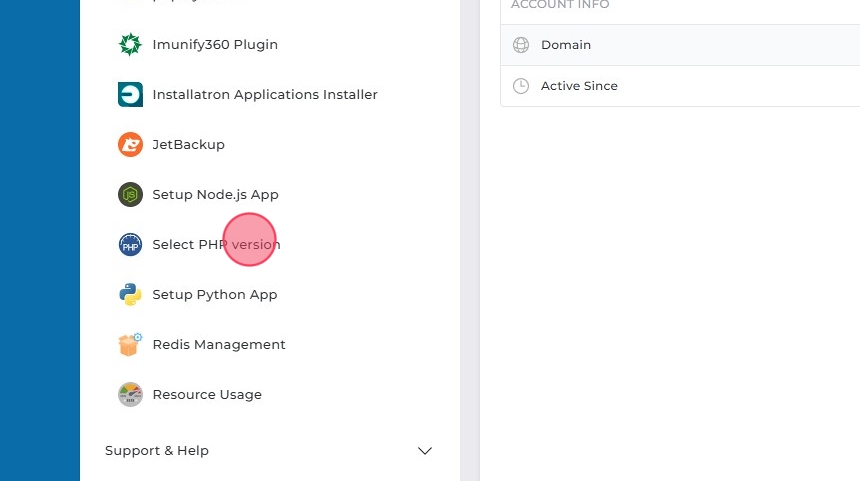
Task: Click the Redis Management box icon
Action: coord(130,345)
